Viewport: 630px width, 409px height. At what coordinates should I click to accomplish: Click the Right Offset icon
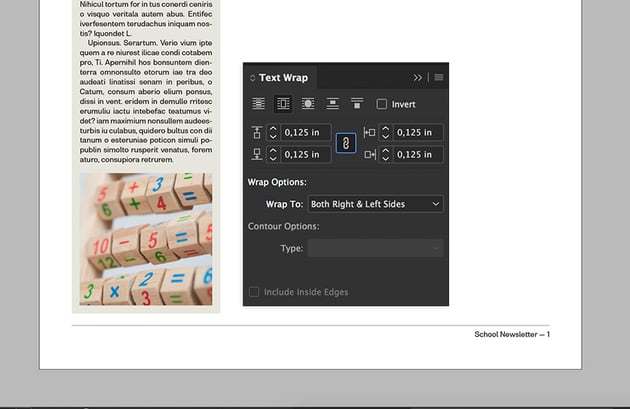tap(370, 155)
